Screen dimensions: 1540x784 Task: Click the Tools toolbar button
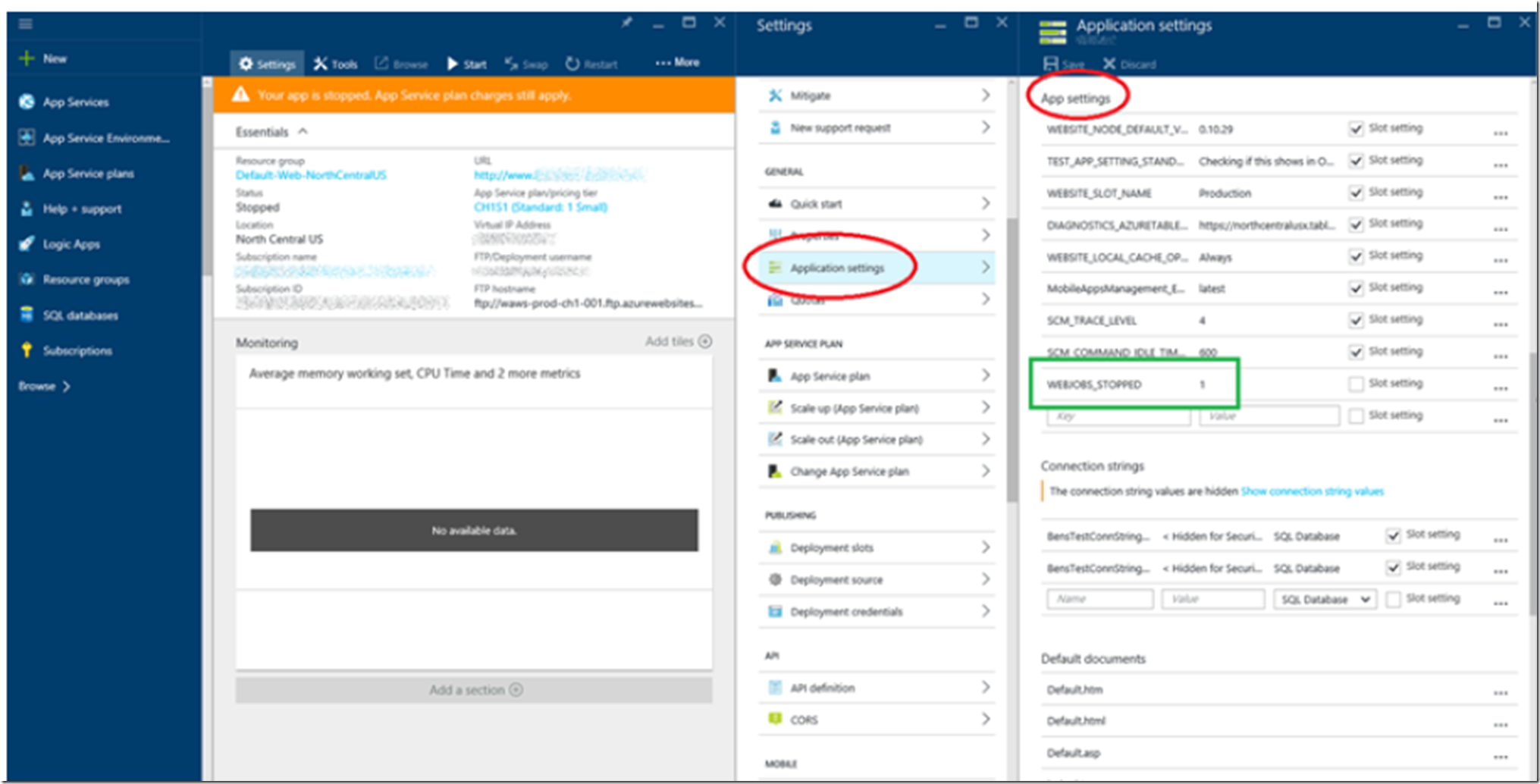tap(335, 64)
